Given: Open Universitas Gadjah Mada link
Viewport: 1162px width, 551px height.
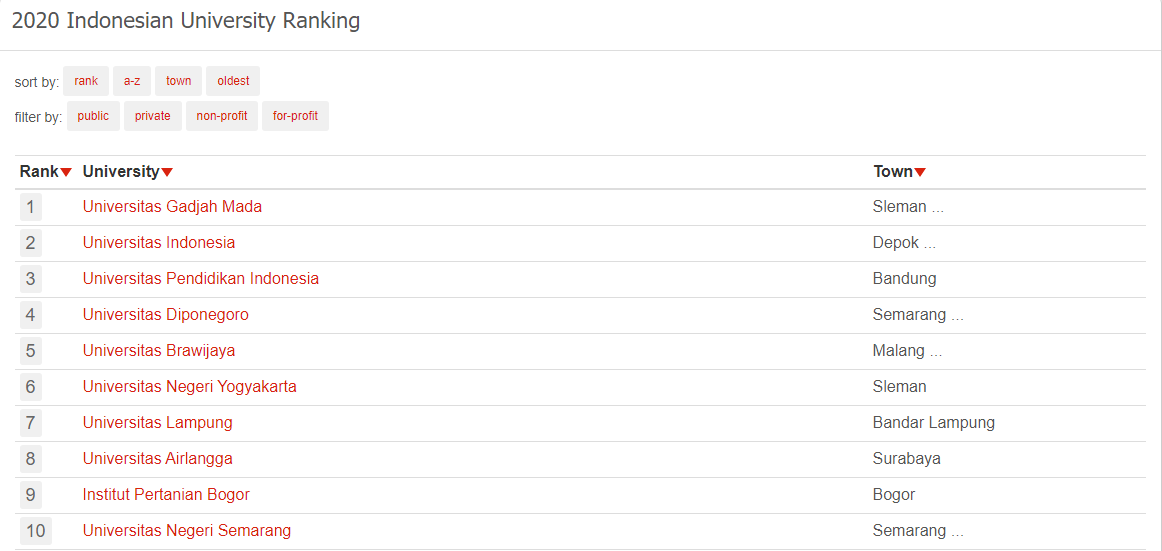Looking at the screenshot, I should click(172, 207).
